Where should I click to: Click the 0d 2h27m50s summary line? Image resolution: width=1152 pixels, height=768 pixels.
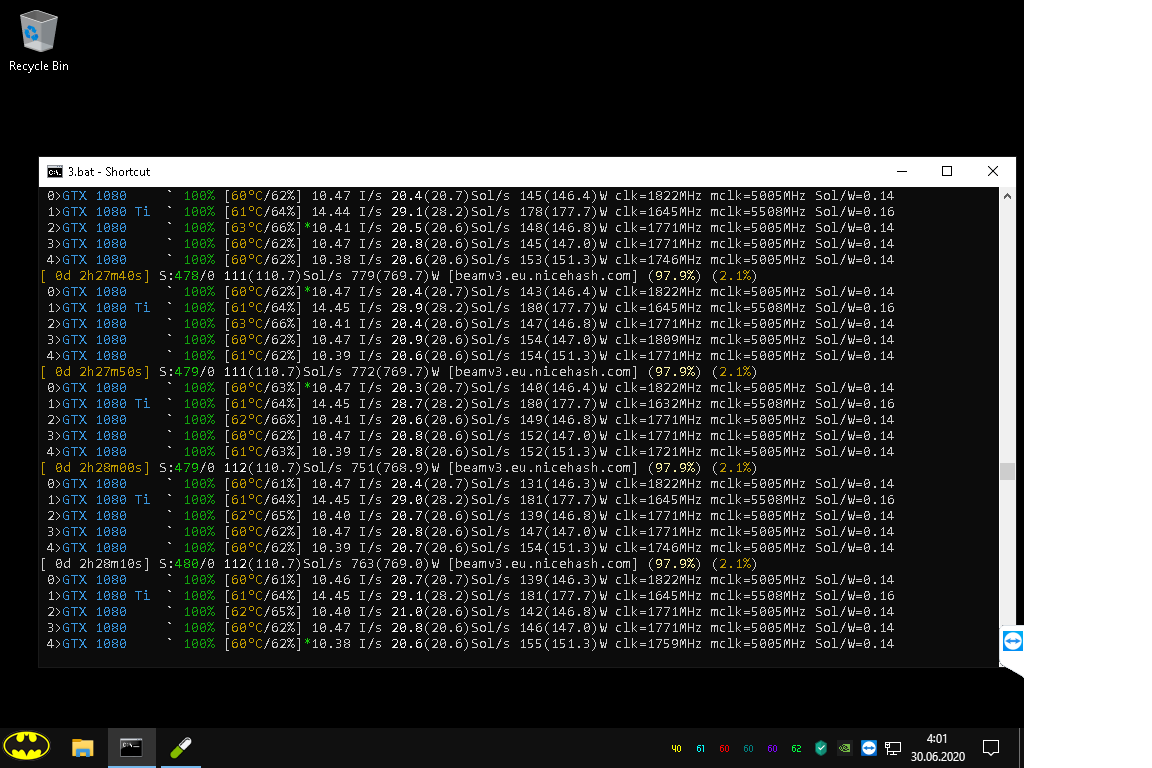tap(399, 372)
